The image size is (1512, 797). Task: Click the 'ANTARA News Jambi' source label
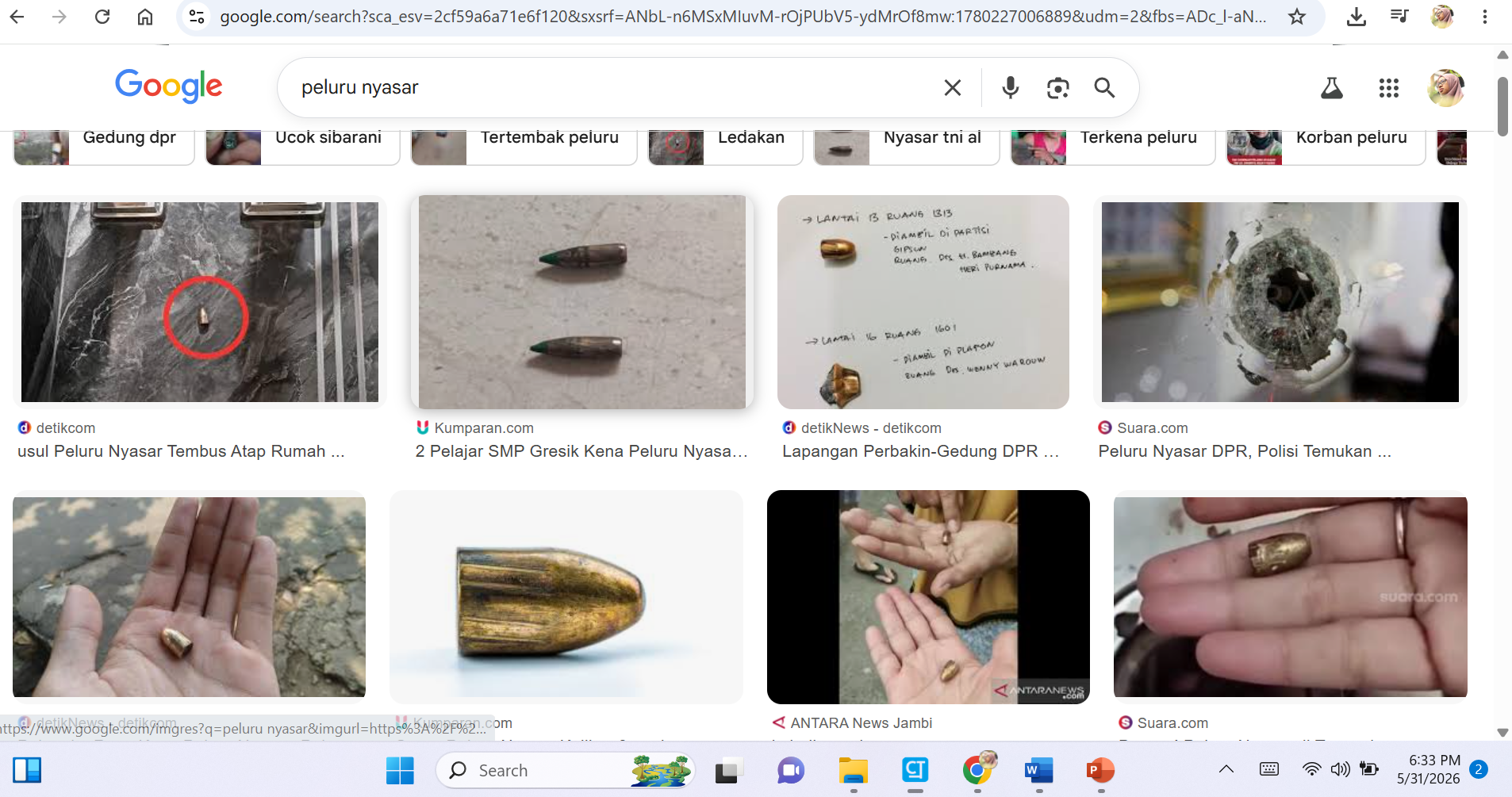[x=862, y=723]
